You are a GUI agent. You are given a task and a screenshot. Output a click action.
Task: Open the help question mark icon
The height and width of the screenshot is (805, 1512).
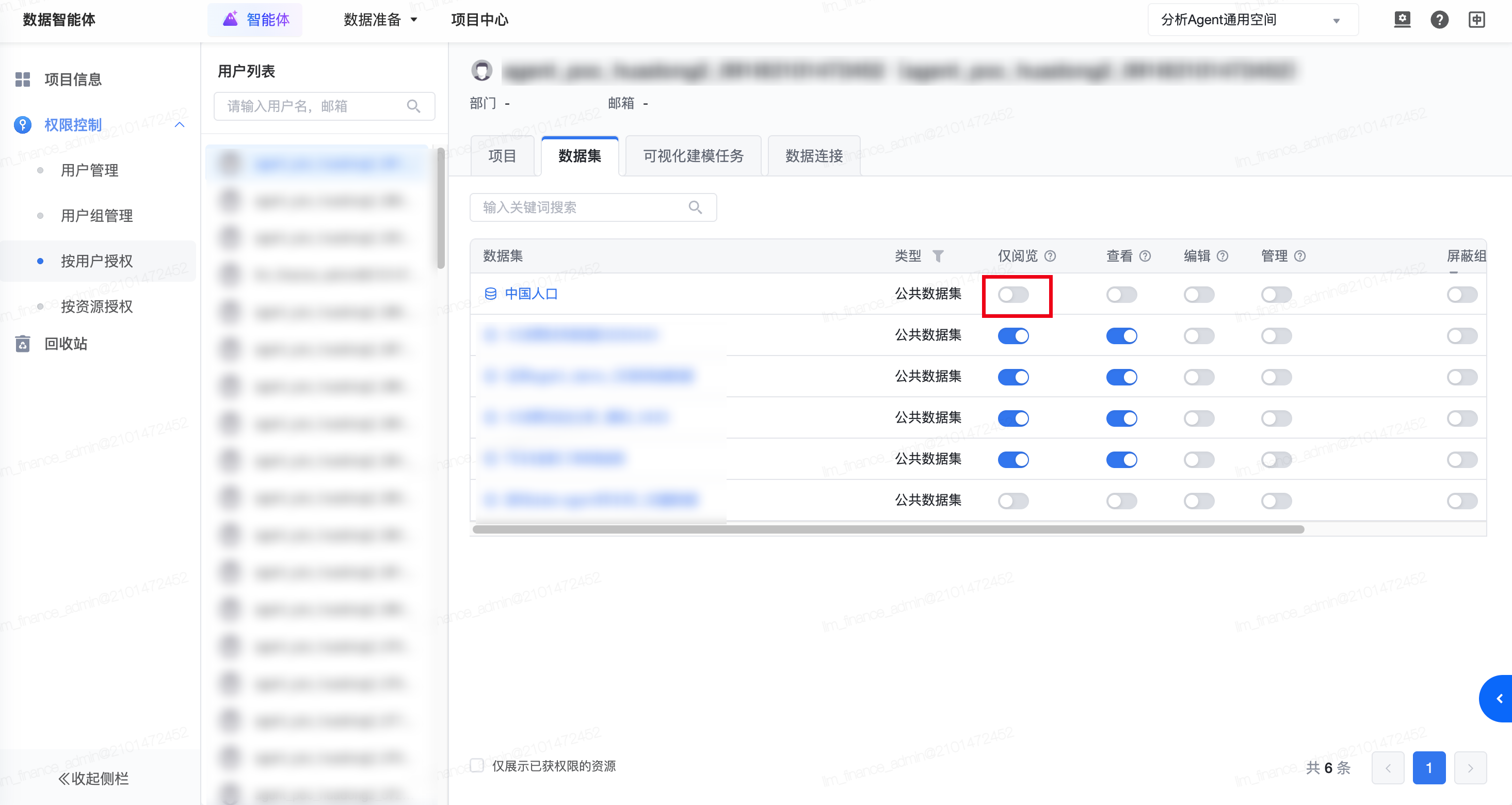(1439, 20)
